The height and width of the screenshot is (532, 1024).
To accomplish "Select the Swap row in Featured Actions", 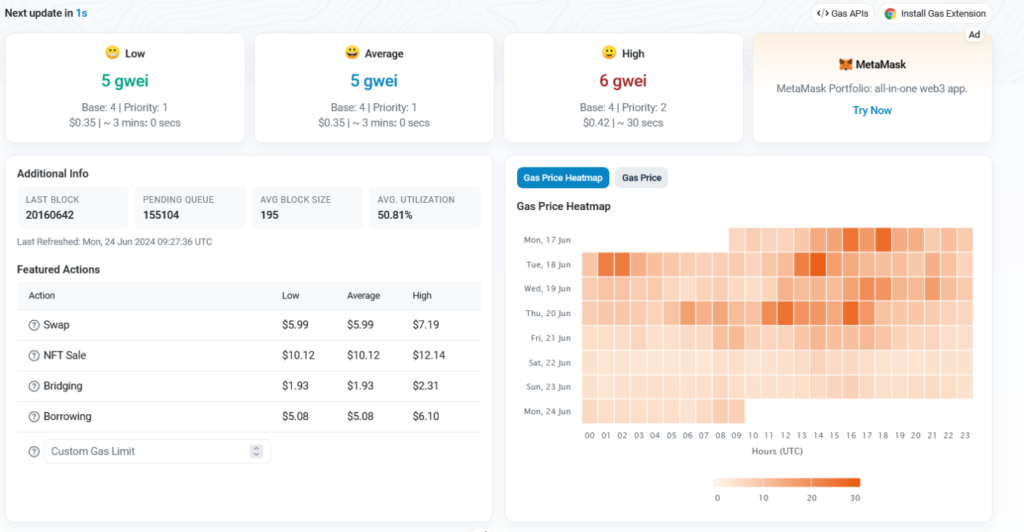I will [x=249, y=325].
